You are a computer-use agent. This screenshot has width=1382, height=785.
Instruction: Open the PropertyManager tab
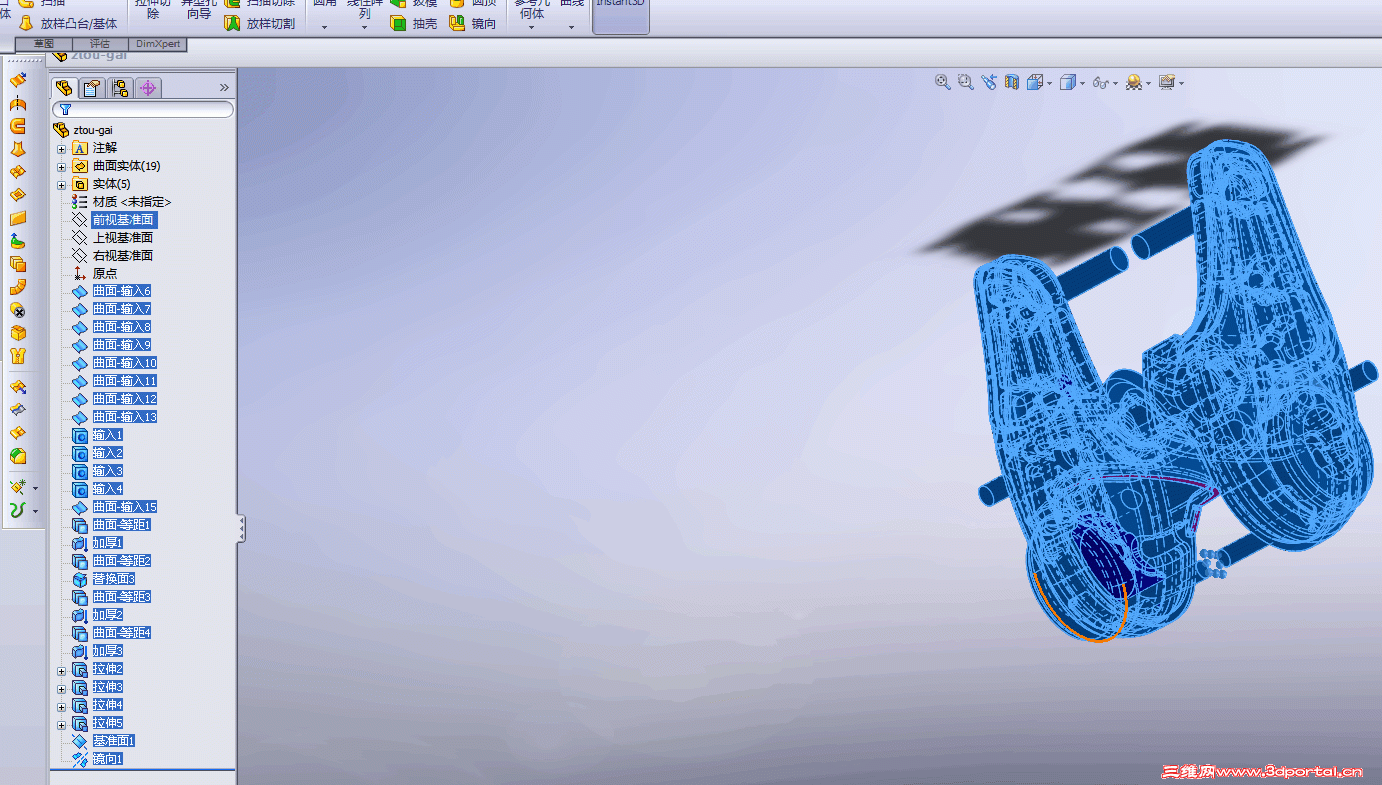[92, 88]
